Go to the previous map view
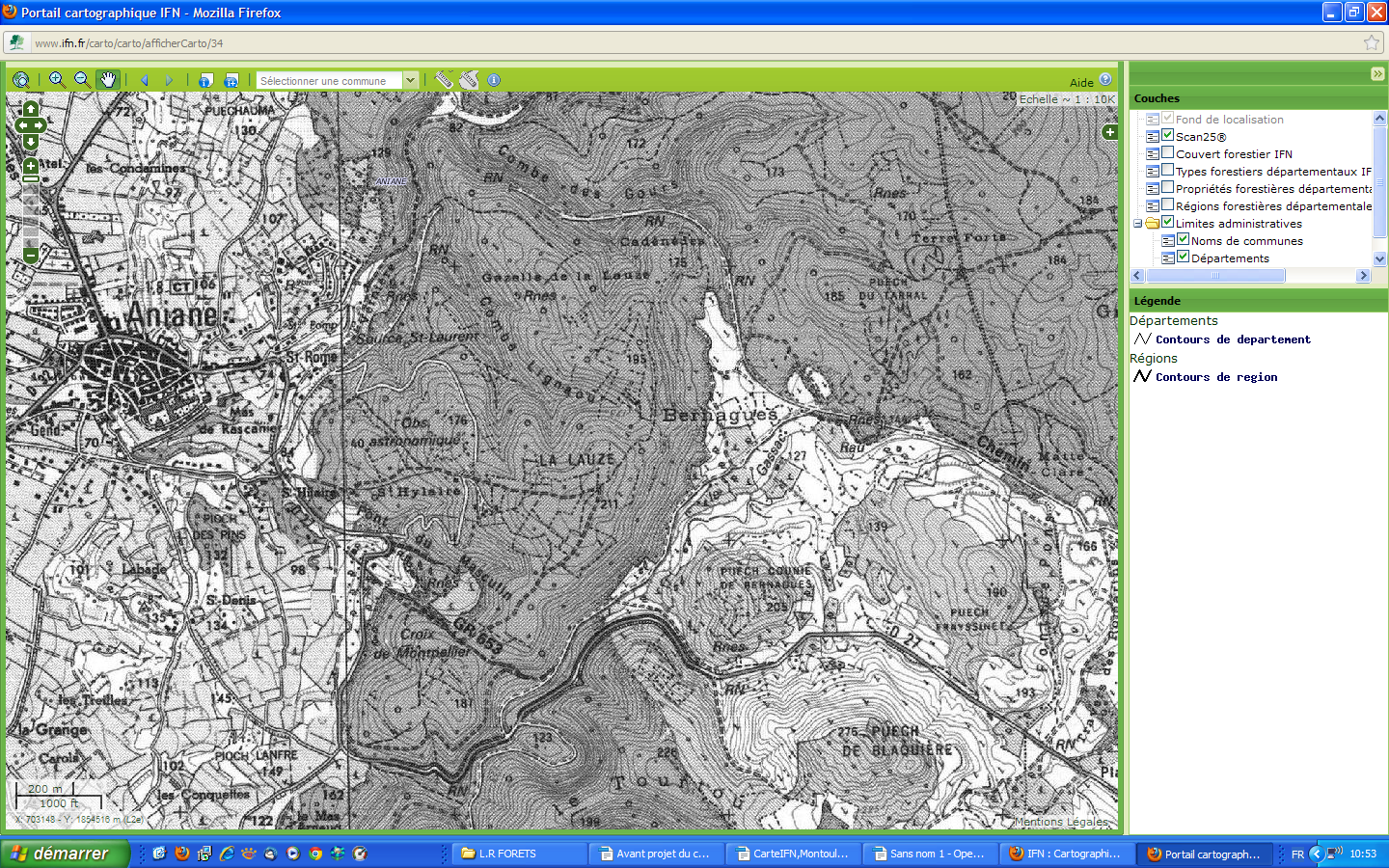The height and width of the screenshot is (868, 1389). pos(145,80)
